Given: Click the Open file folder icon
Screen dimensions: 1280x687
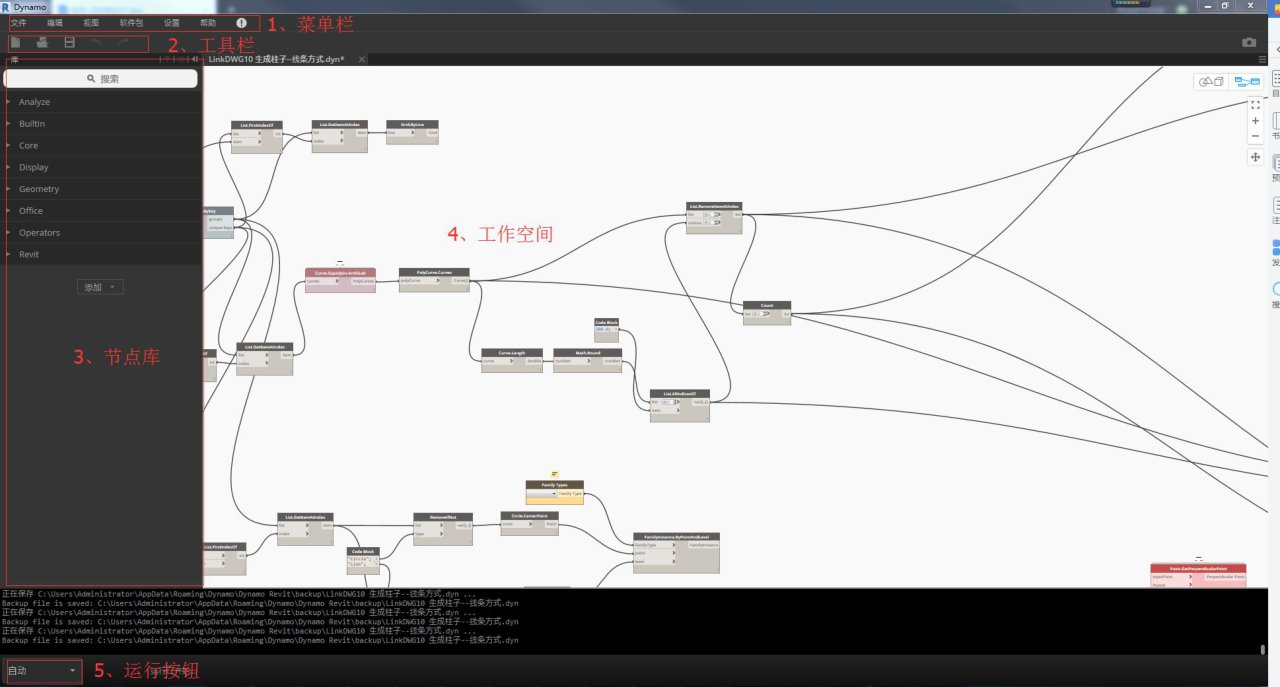Looking at the screenshot, I should (x=42, y=43).
